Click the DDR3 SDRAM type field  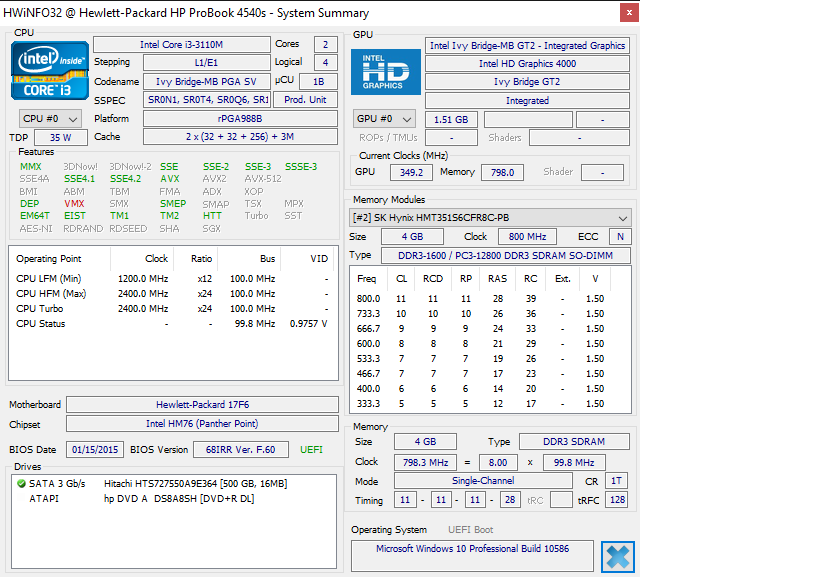574,442
